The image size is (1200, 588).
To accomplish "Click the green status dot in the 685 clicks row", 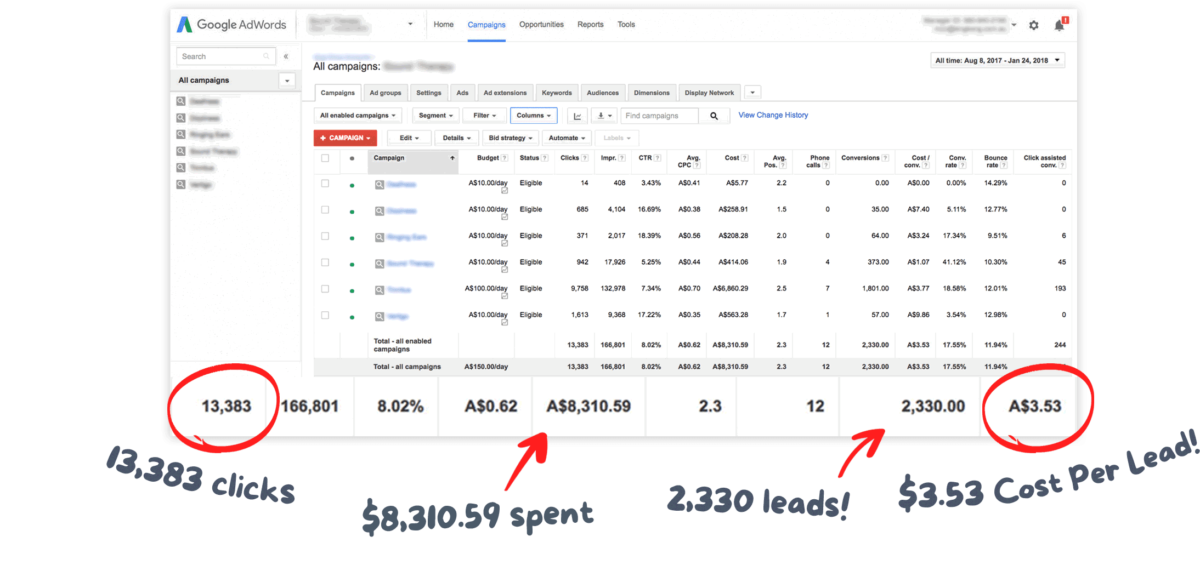I will [x=351, y=211].
